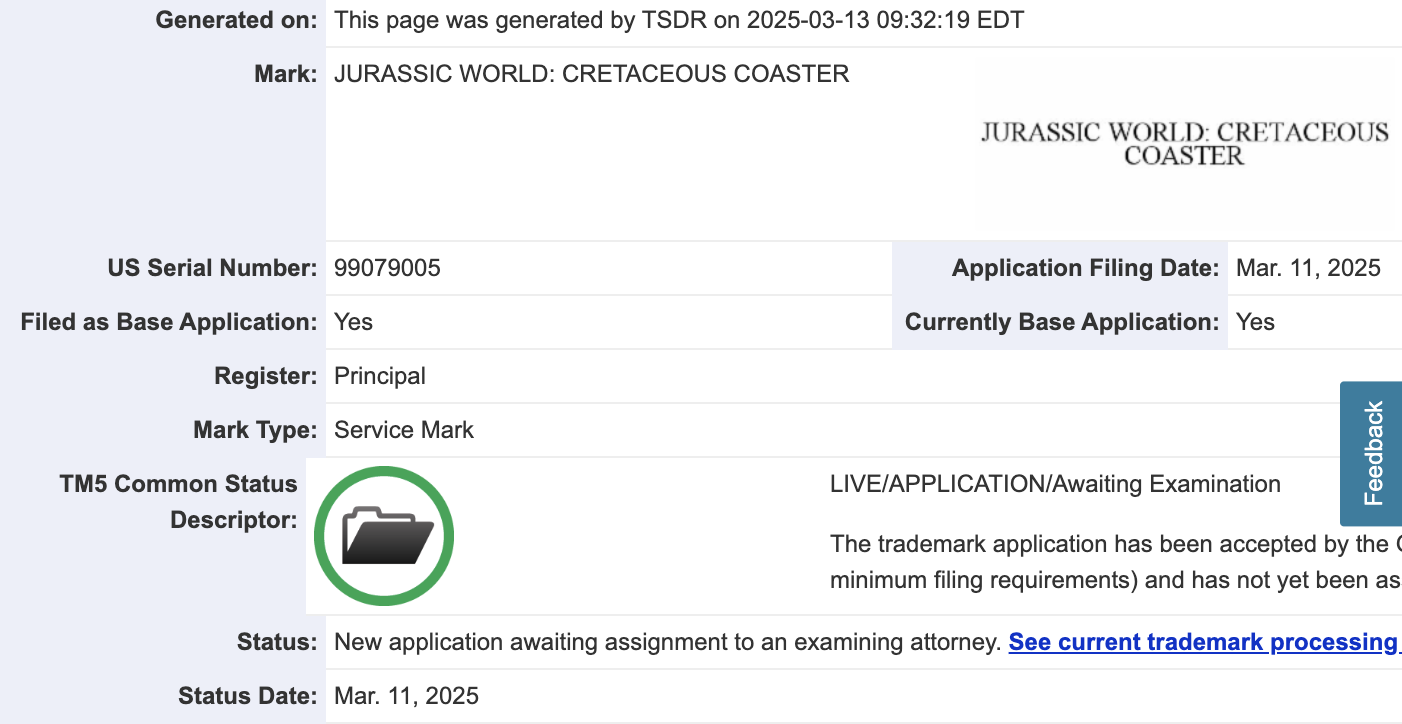The width and height of the screenshot is (1402, 724).
Task: Click the Mark Type value "Service Mark"
Action: point(404,430)
